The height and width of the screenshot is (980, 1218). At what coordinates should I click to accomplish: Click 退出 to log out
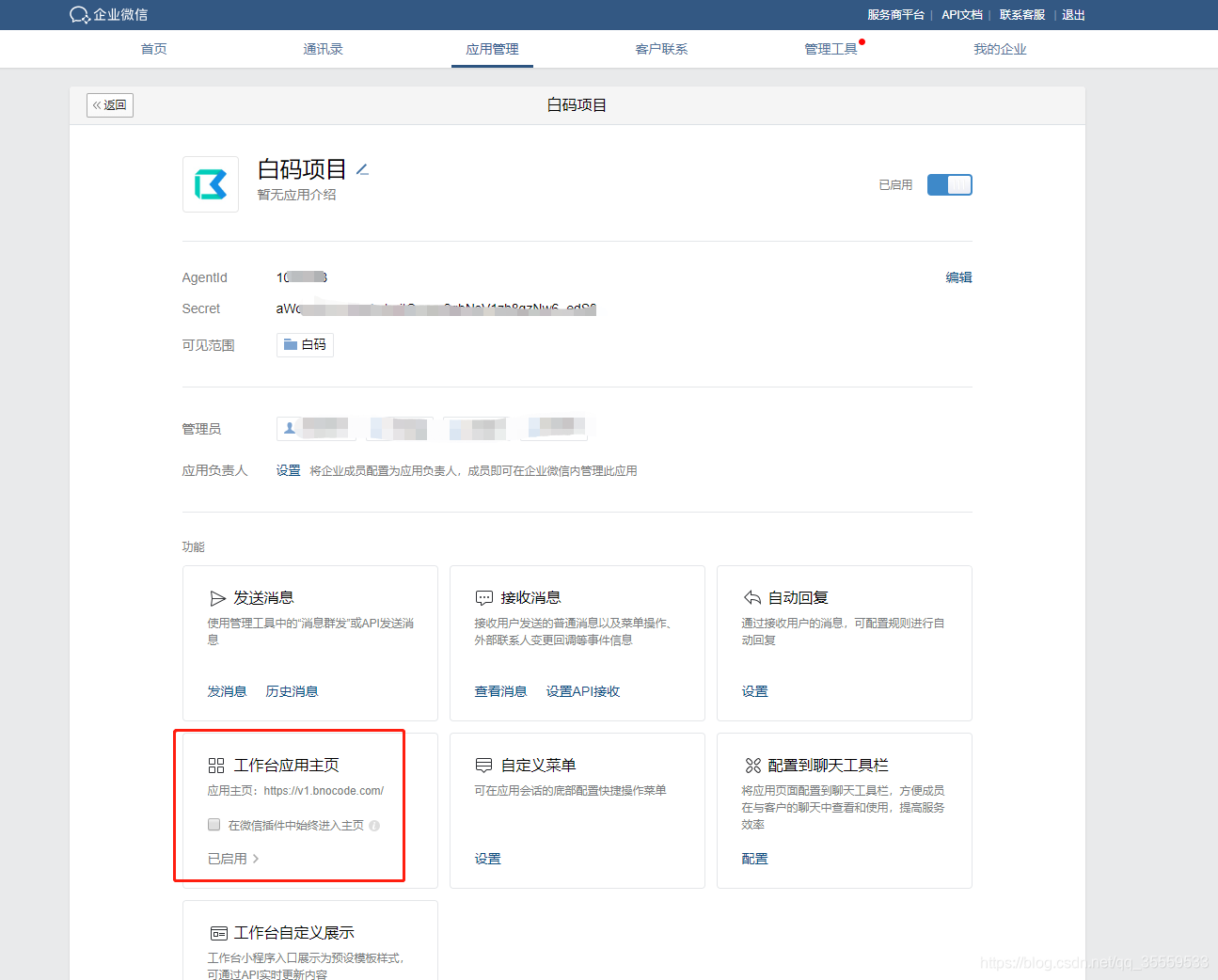click(1073, 15)
